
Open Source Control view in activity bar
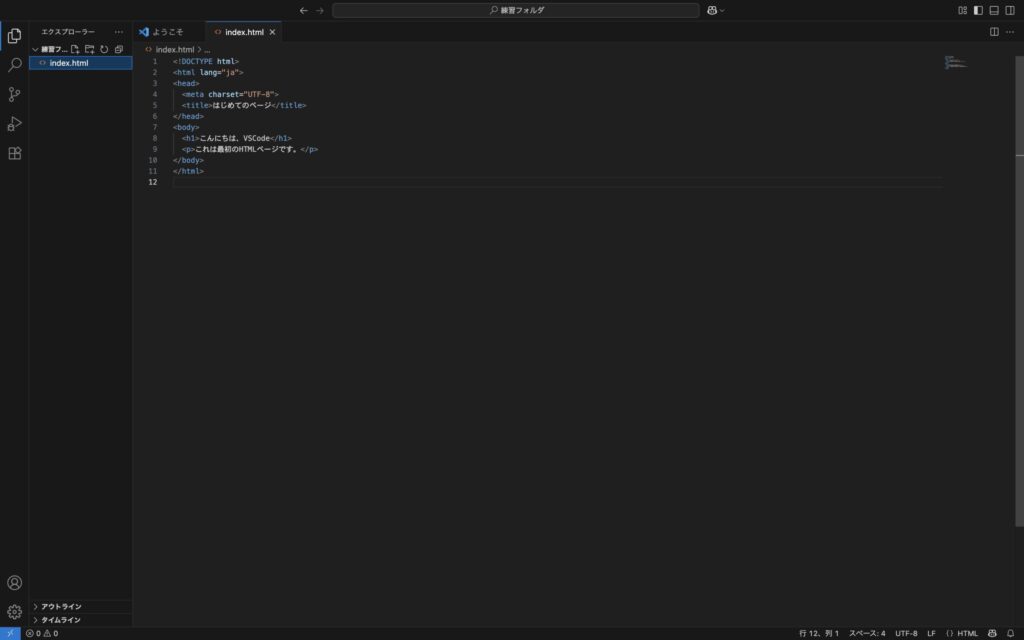pos(14,94)
